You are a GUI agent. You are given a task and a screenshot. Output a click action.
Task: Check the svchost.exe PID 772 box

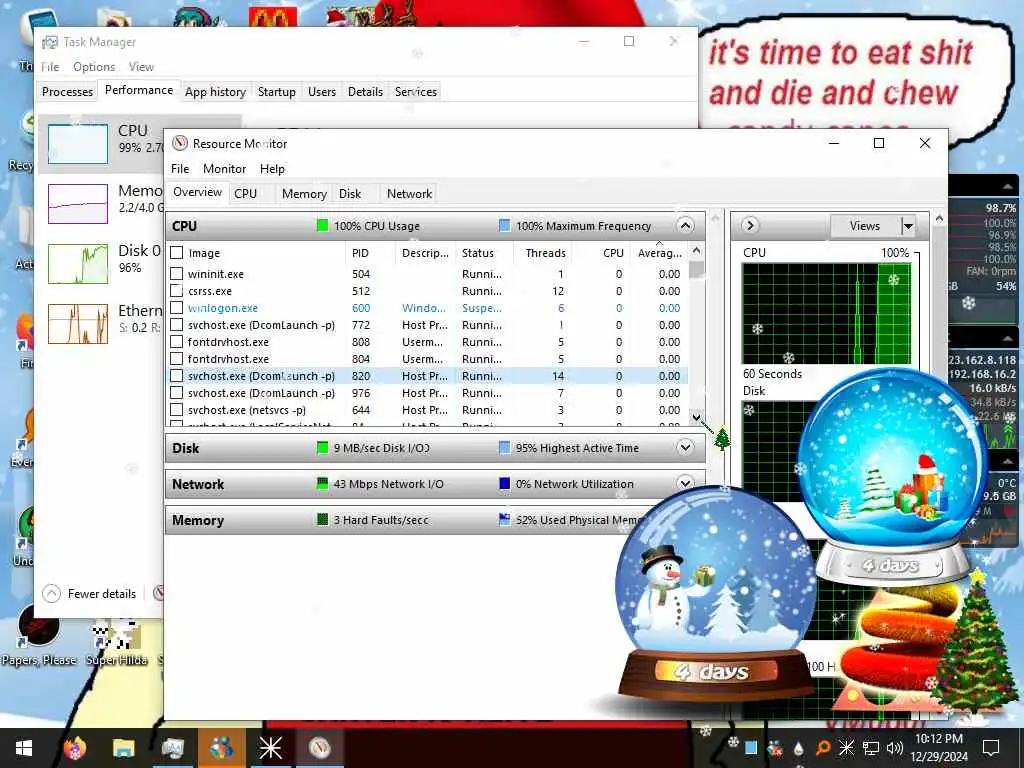176,325
